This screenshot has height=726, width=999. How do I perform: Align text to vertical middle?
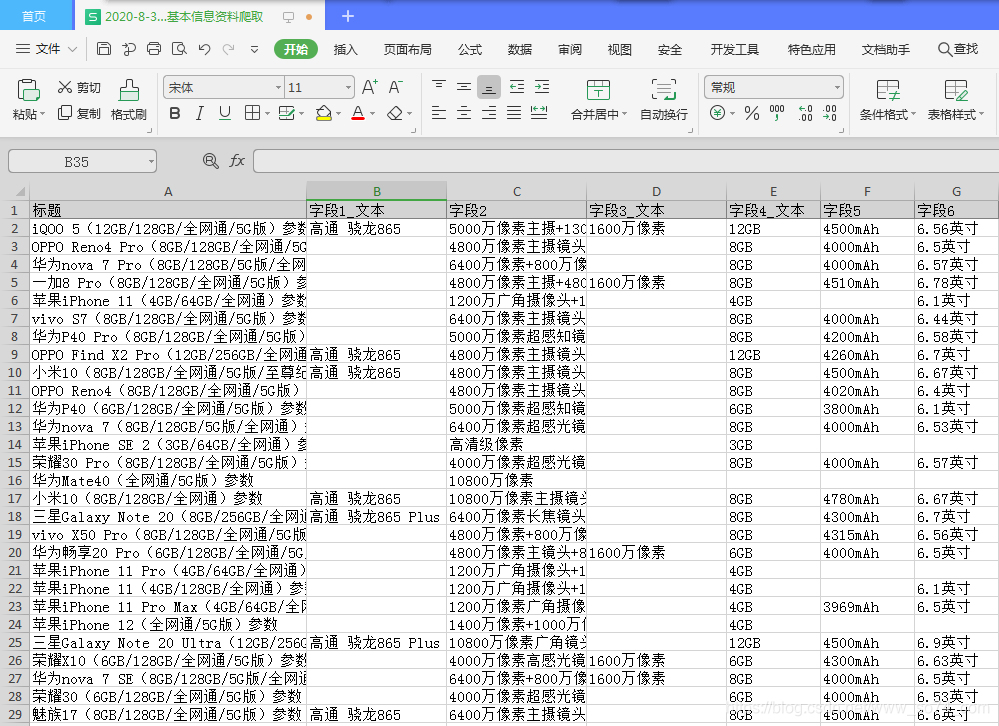pyautogui.click(x=464, y=86)
